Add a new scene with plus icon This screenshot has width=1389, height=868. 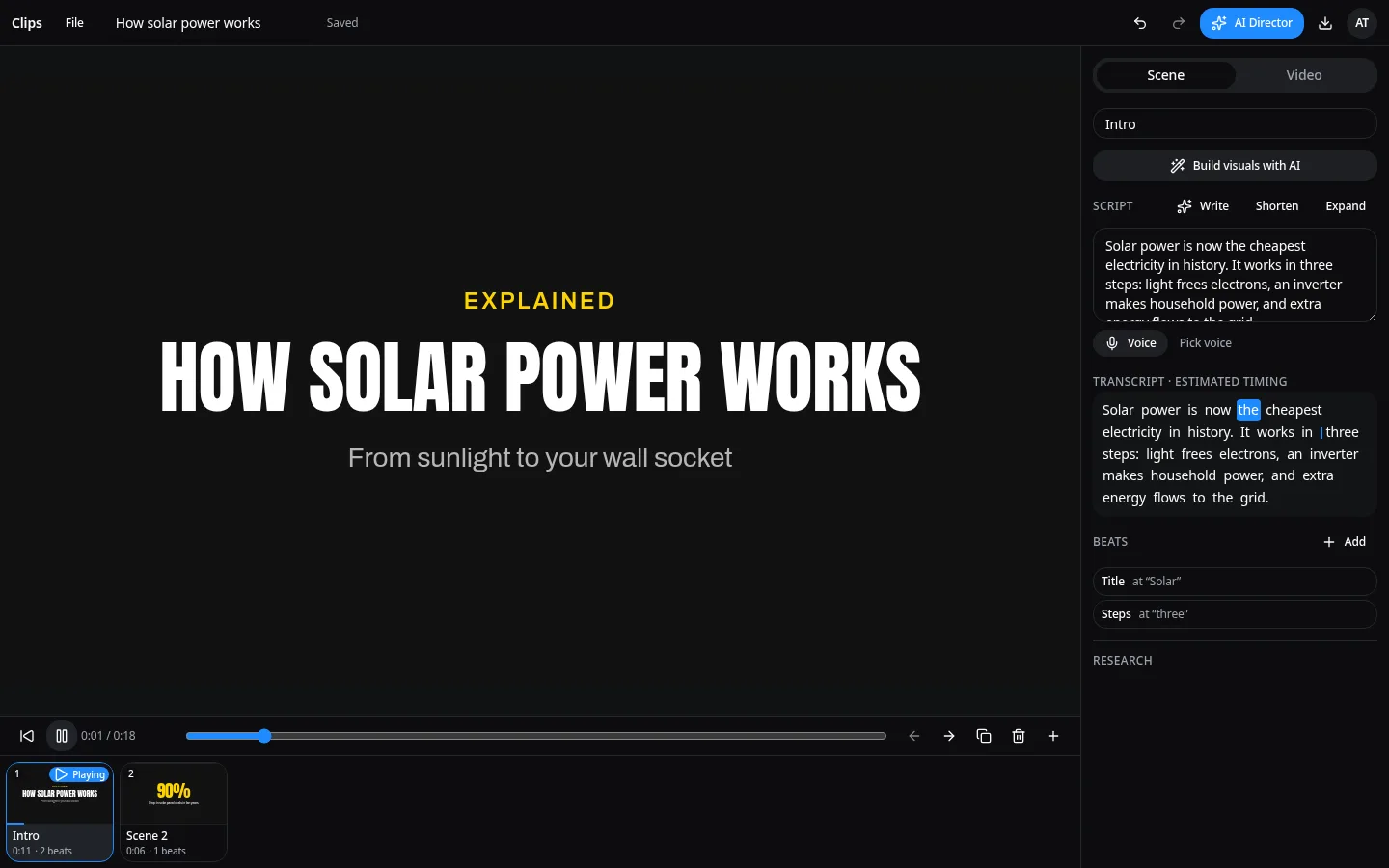1053,736
